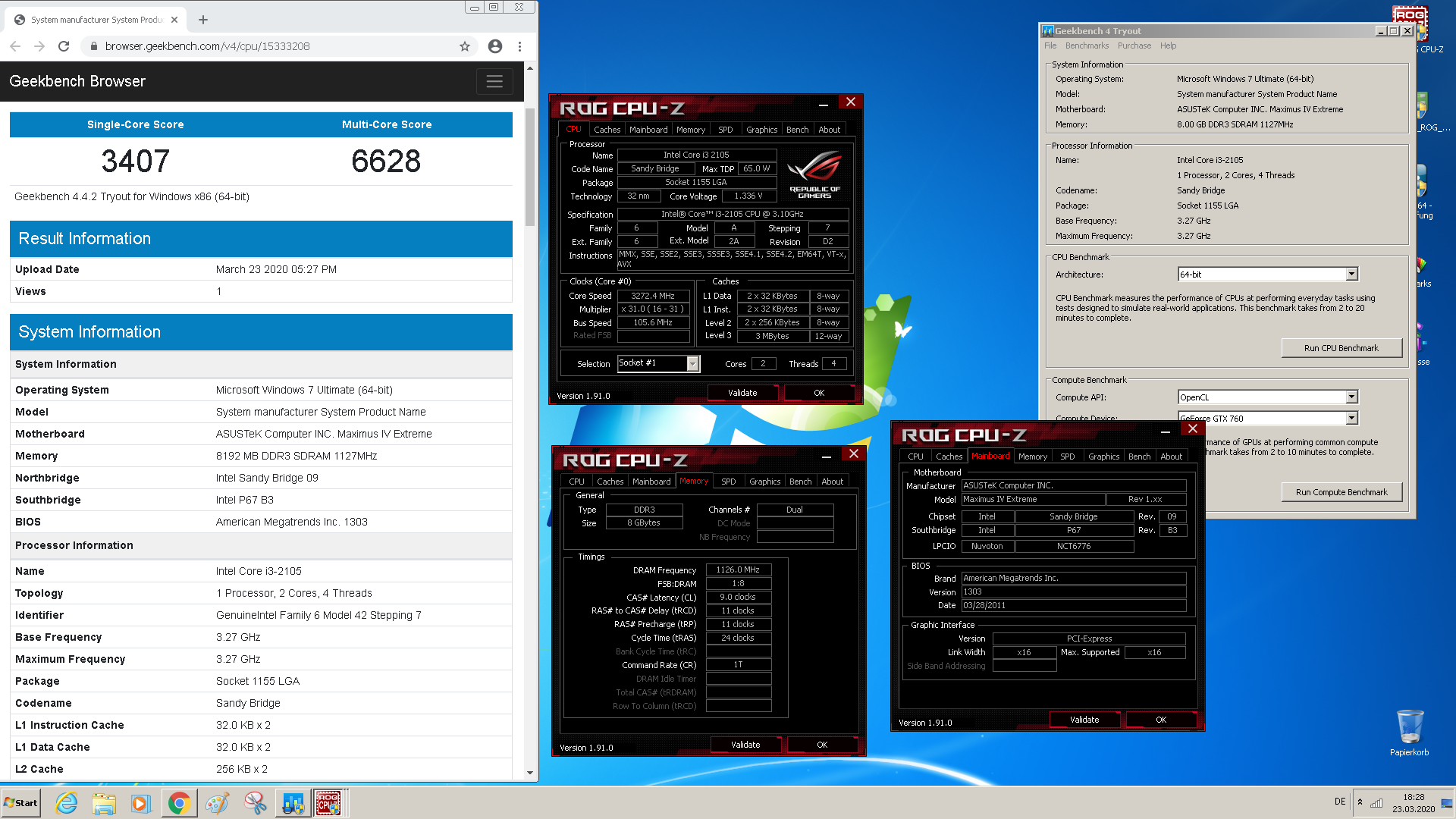
Task: Click Validate in CPU tab window
Action: tap(742, 393)
